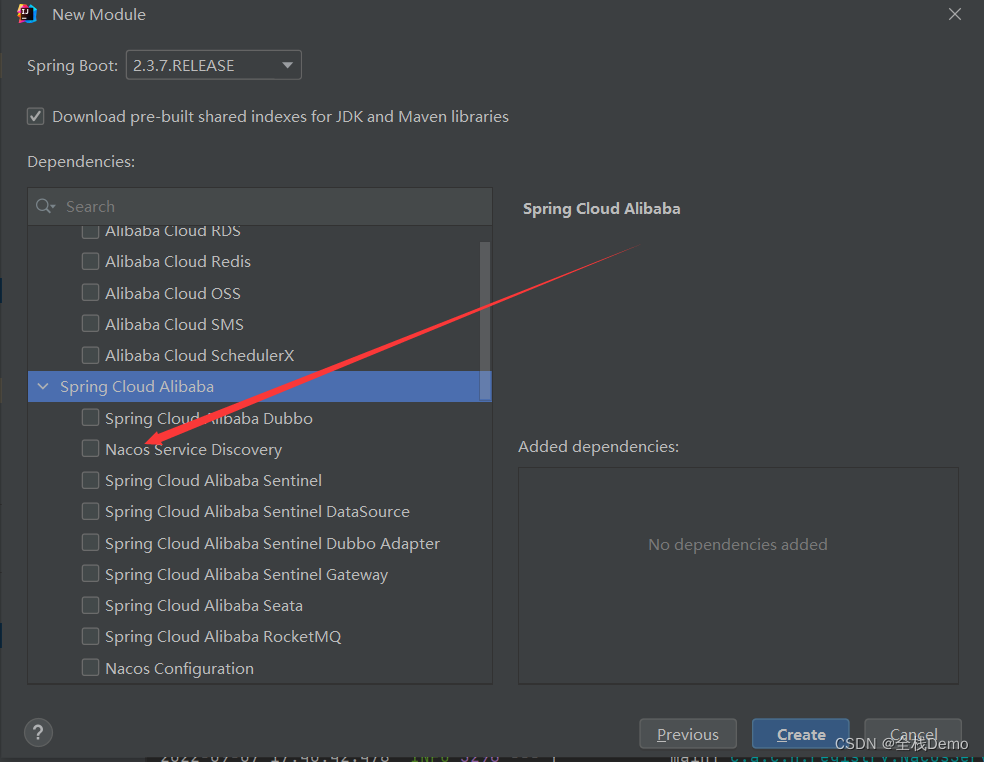Check Alibaba Cloud SchedulerX checkbox
The width and height of the screenshot is (984, 762).
(x=90, y=355)
